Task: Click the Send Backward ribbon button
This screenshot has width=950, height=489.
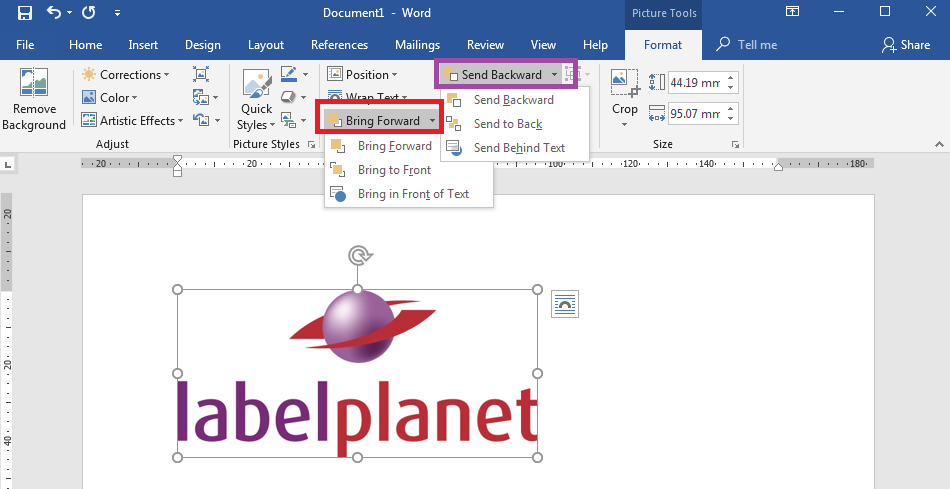Action: [x=493, y=75]
